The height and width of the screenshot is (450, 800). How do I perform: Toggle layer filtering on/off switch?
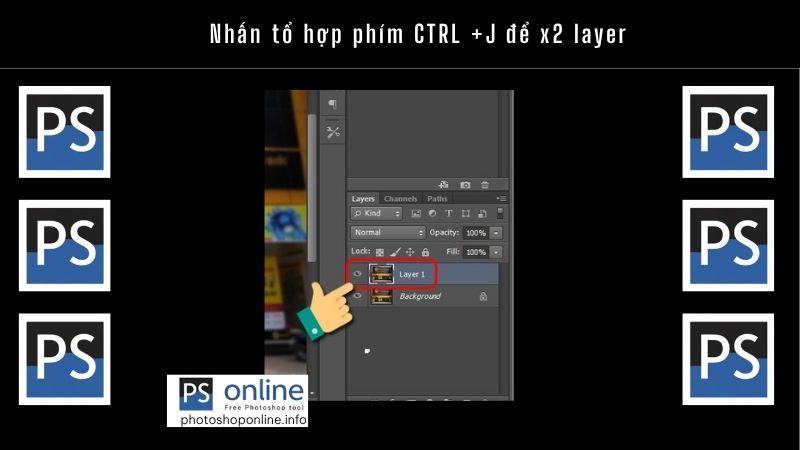coord(500,213)
